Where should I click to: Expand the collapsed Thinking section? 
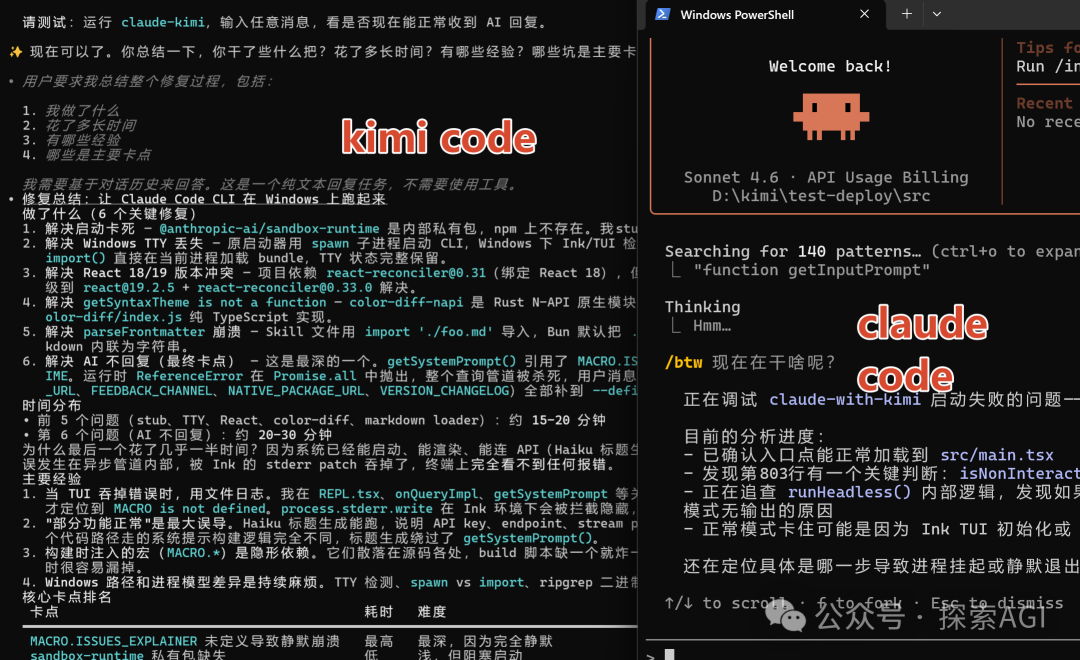(703, 307)
